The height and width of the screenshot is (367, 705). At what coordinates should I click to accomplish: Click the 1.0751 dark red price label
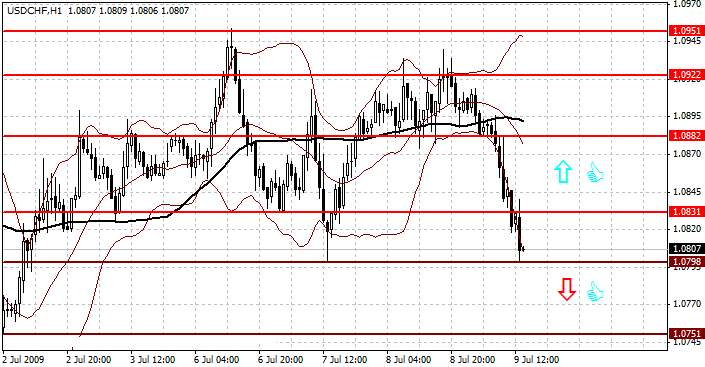687,333
